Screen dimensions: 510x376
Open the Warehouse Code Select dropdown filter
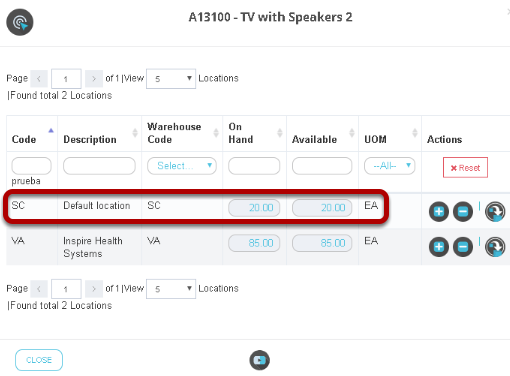click(x=182, y=166)
